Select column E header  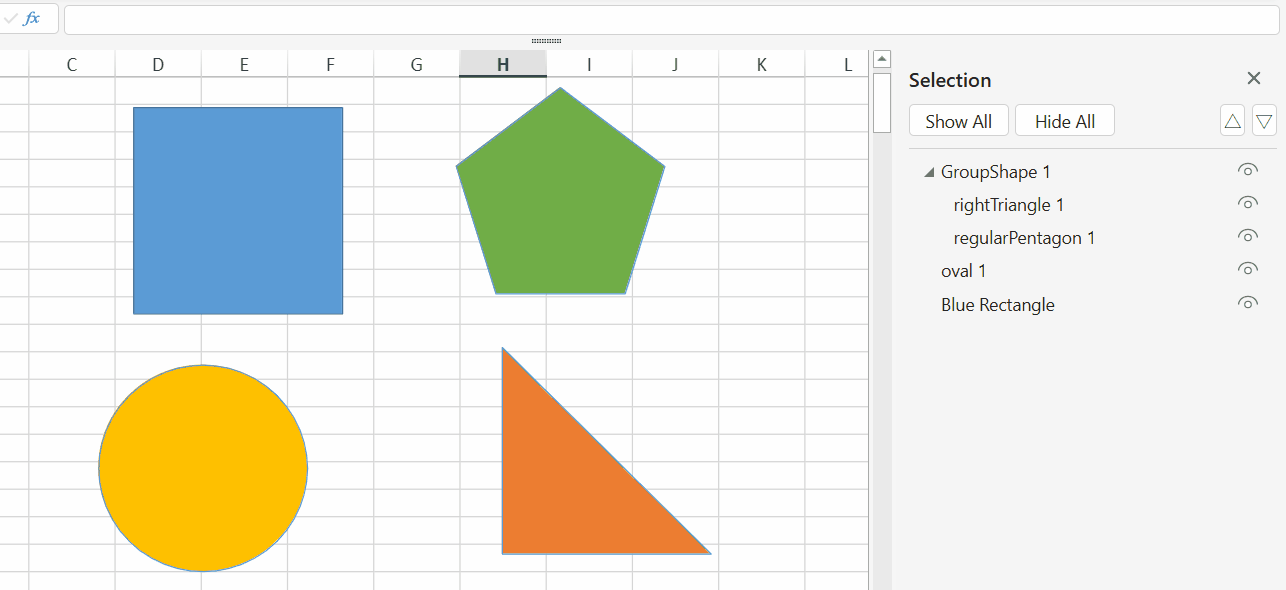[x=244, y=64]
